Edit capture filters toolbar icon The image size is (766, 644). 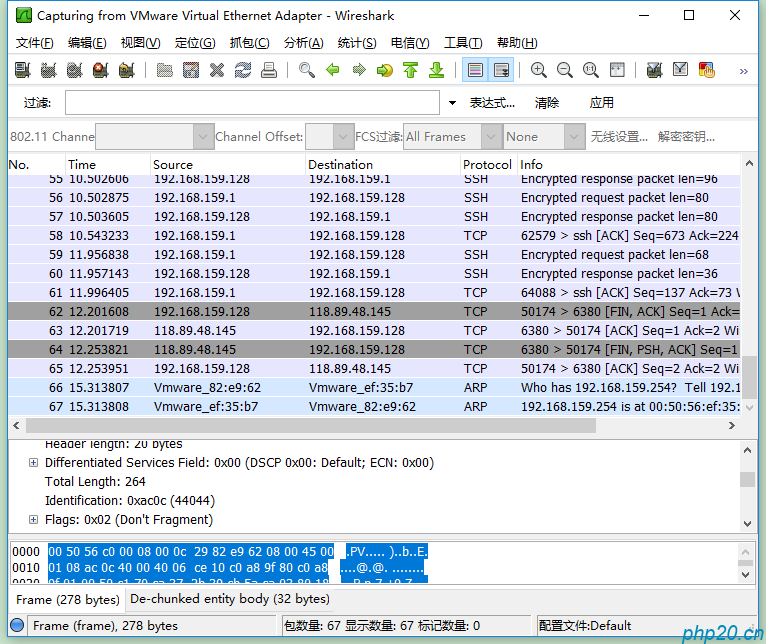point(654,70)
